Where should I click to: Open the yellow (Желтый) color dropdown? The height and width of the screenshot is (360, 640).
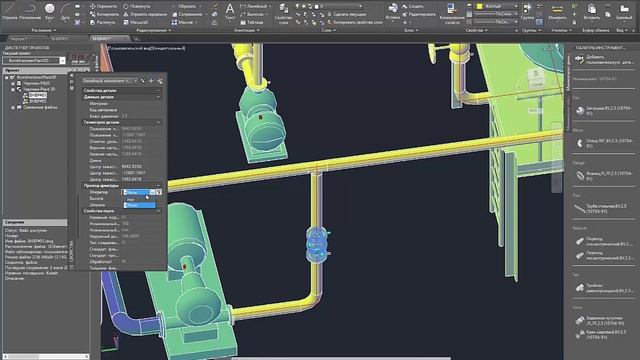[497, 6]
